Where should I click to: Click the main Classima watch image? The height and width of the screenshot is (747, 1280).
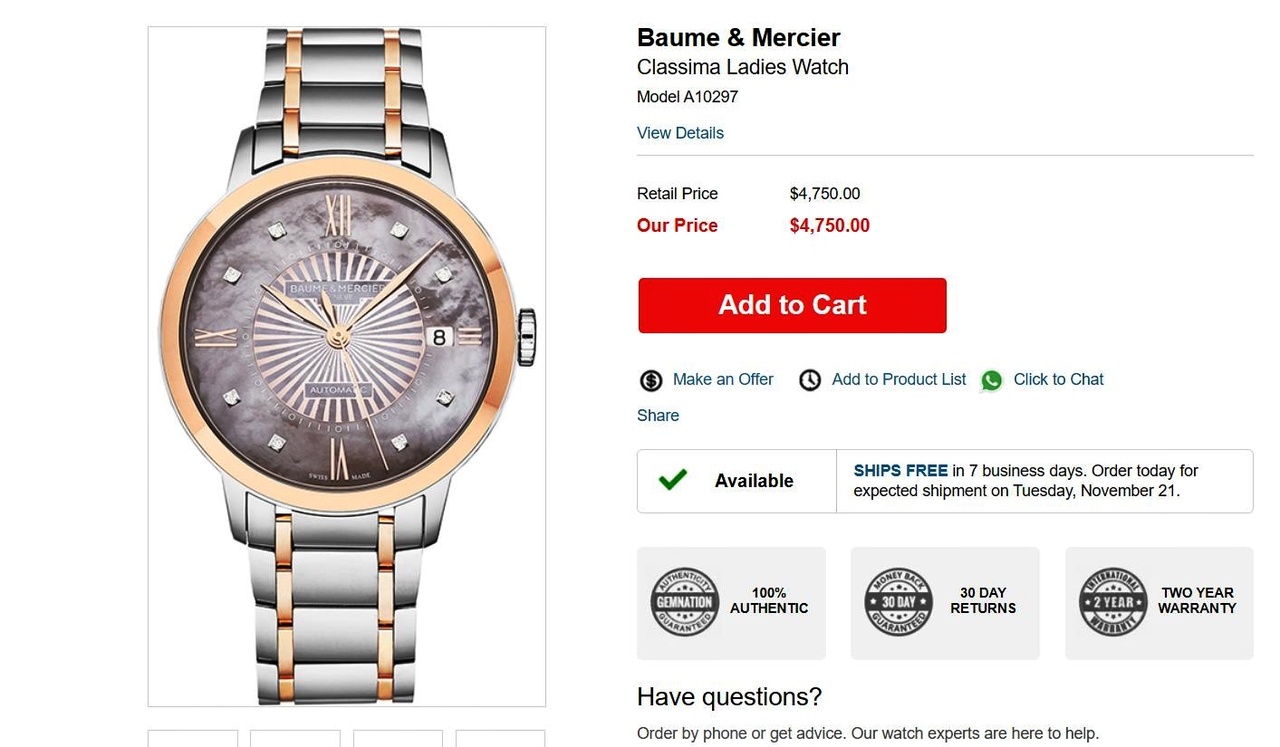pos(347,366)
